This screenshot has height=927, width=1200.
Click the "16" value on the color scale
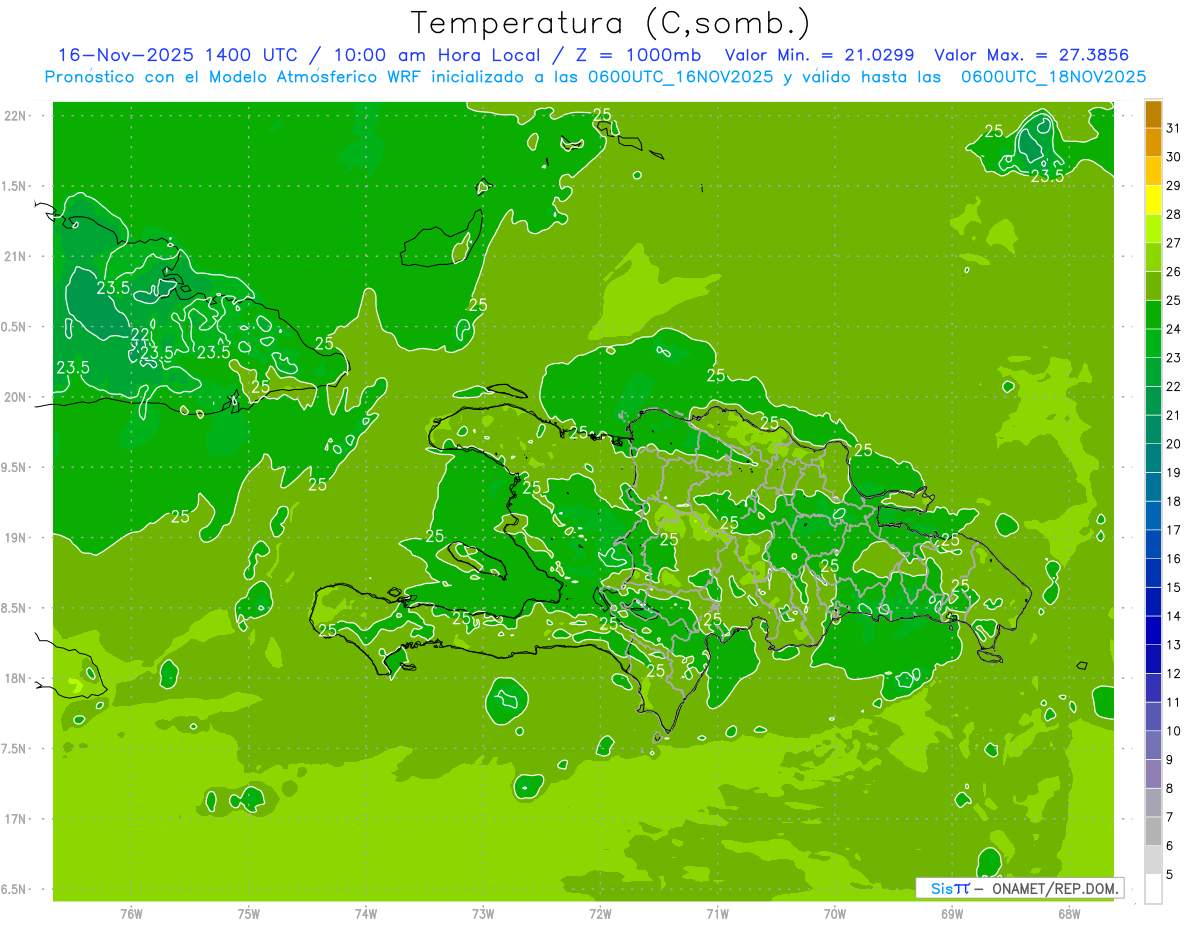1174,559
